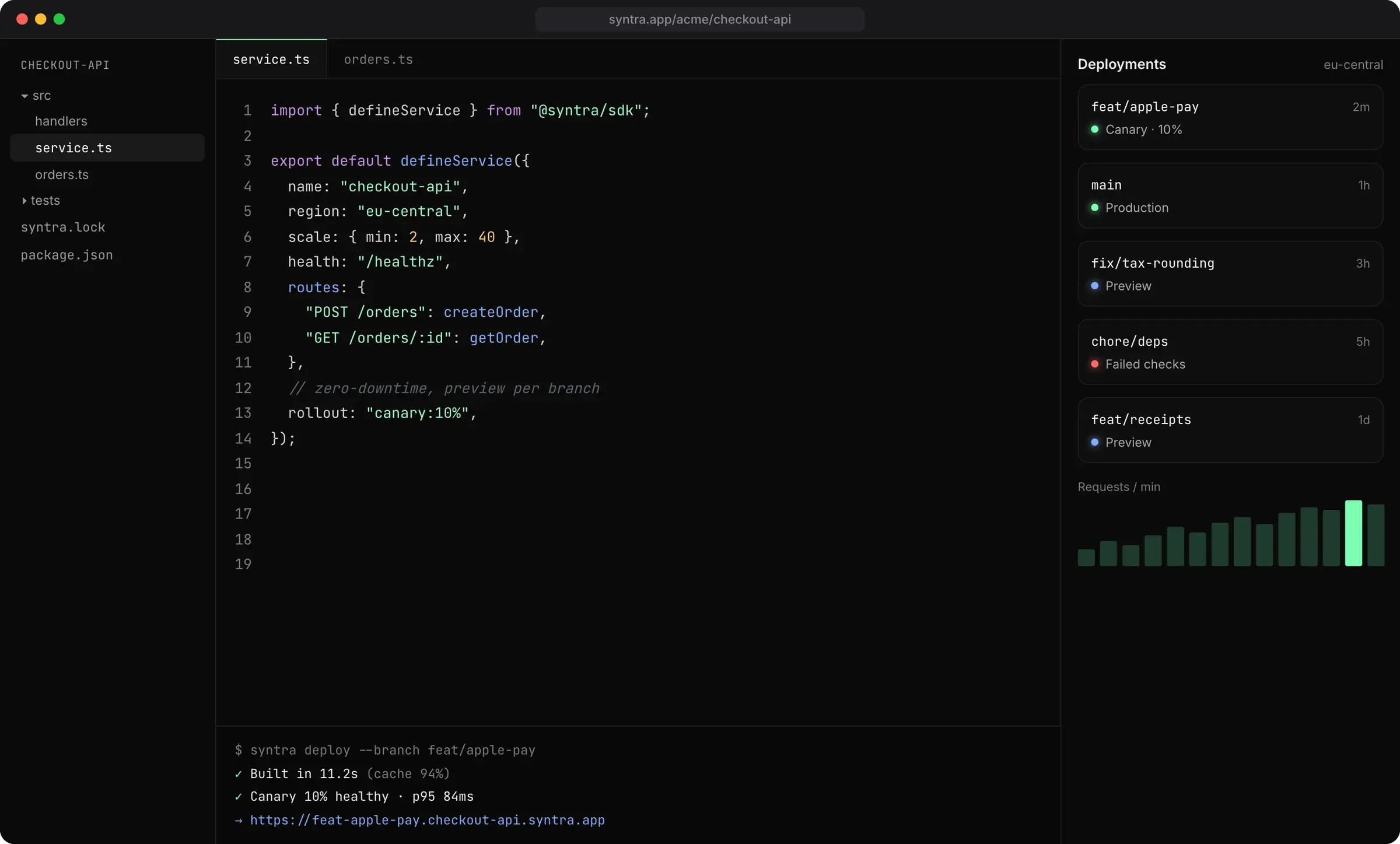
Task: Click green status dot beside Production
Action: (x=1095, y=208)
